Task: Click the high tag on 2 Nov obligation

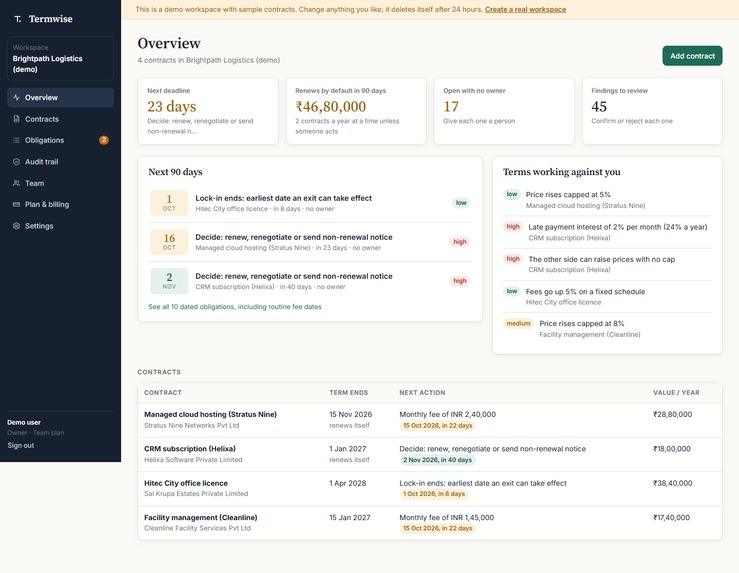Action: (x=460, y=281)
